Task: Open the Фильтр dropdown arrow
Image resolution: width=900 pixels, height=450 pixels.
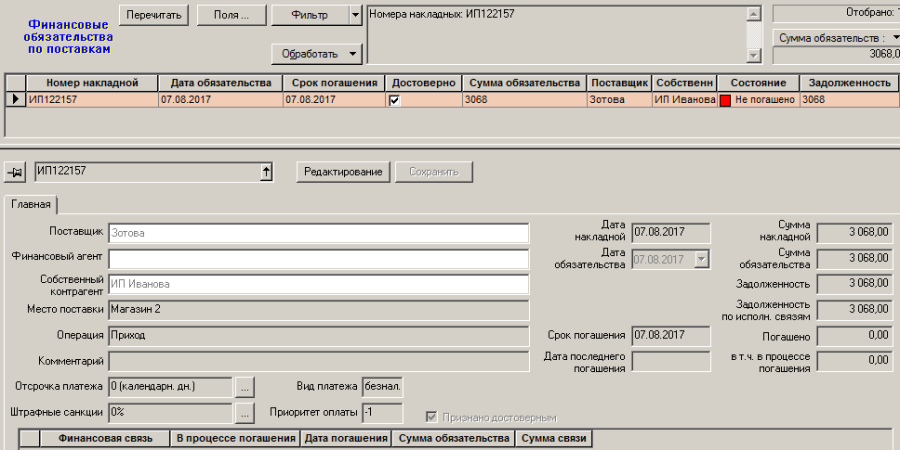Action: point(355,15)
